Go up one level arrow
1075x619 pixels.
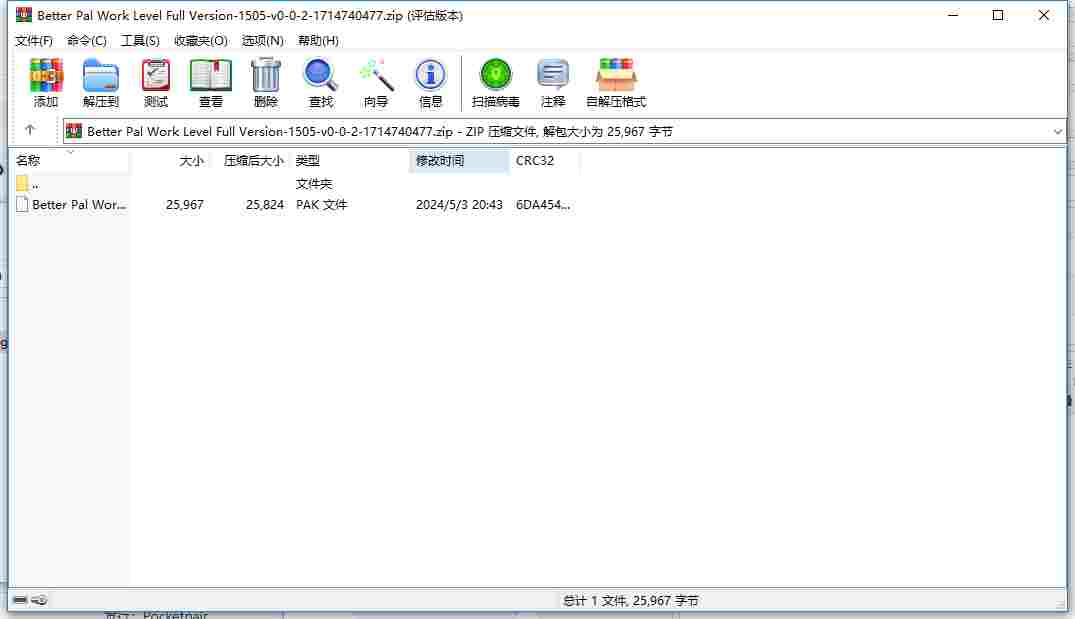[30, 130]
